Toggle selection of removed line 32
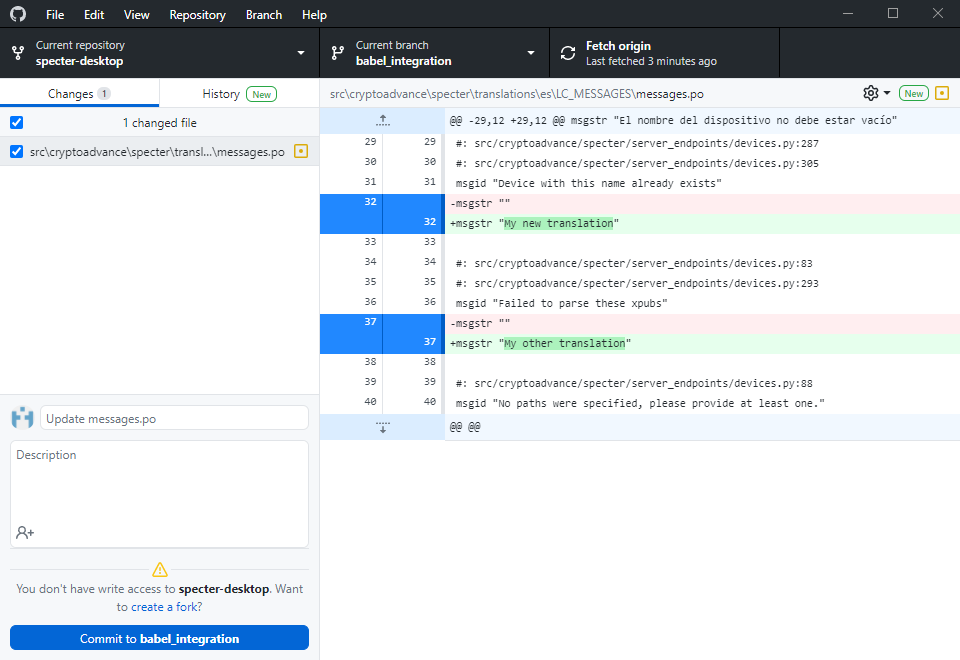 382,204
